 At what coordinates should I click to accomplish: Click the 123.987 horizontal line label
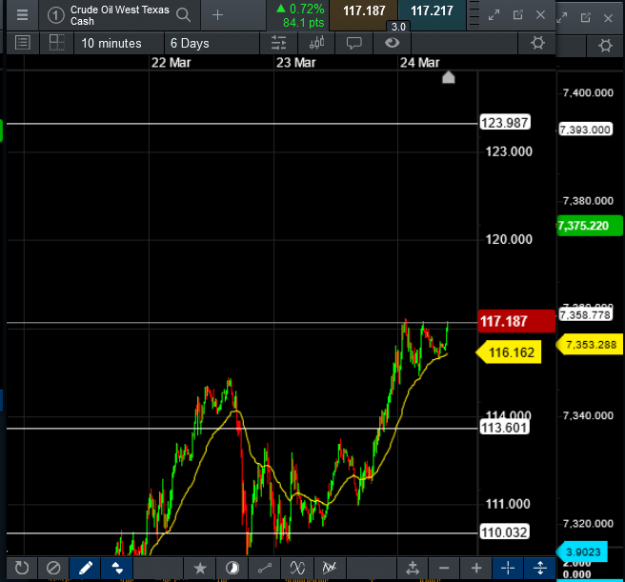pos(505,123)
